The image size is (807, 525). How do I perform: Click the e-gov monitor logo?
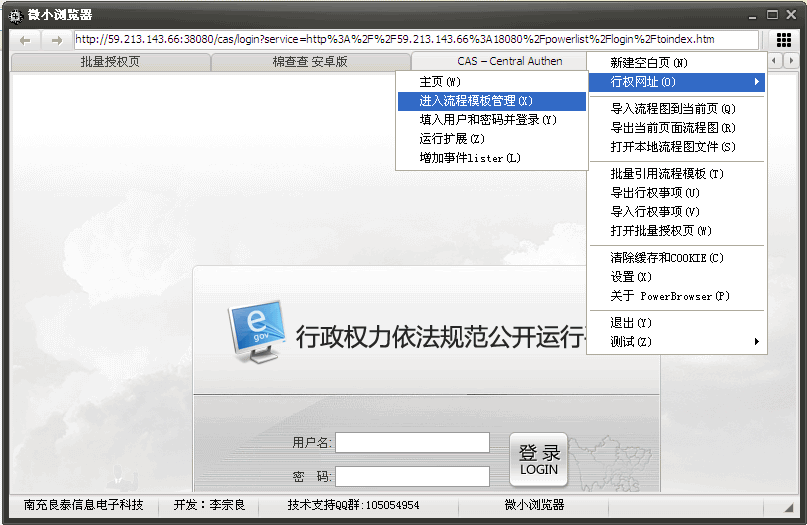(x=256, y=330)
